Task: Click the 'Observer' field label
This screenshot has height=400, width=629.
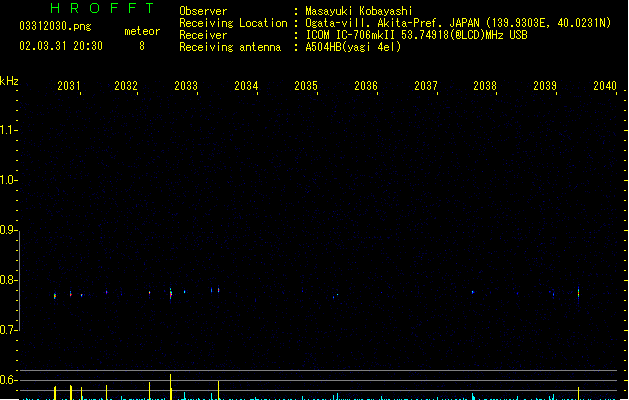Action: click(x=203, y=11)
